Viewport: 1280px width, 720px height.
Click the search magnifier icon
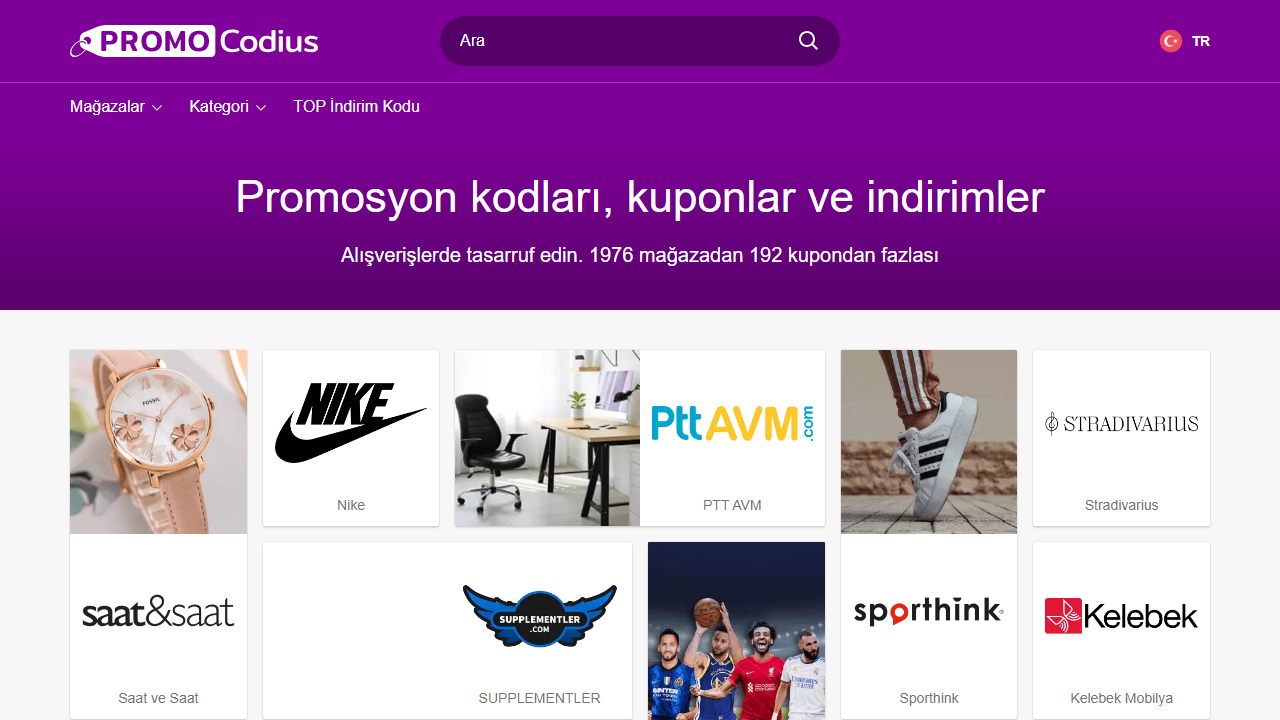tap(807, 40)
